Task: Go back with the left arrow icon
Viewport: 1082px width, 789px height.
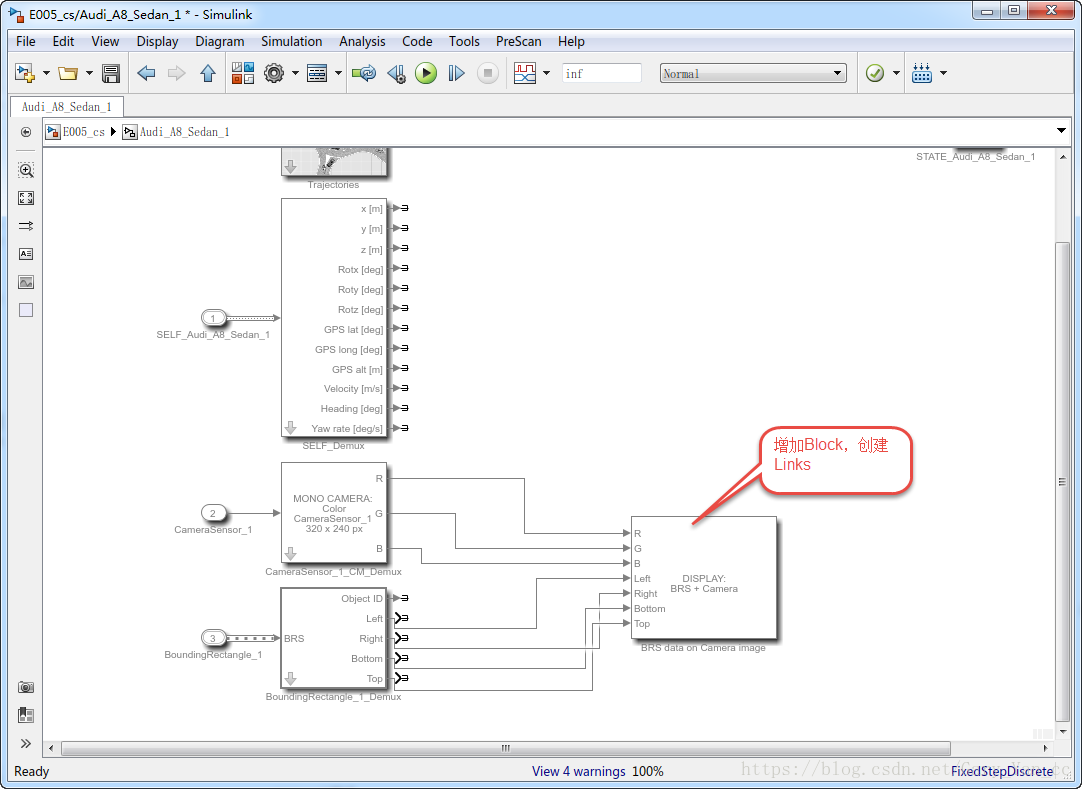Action: (x=146, y=73)
